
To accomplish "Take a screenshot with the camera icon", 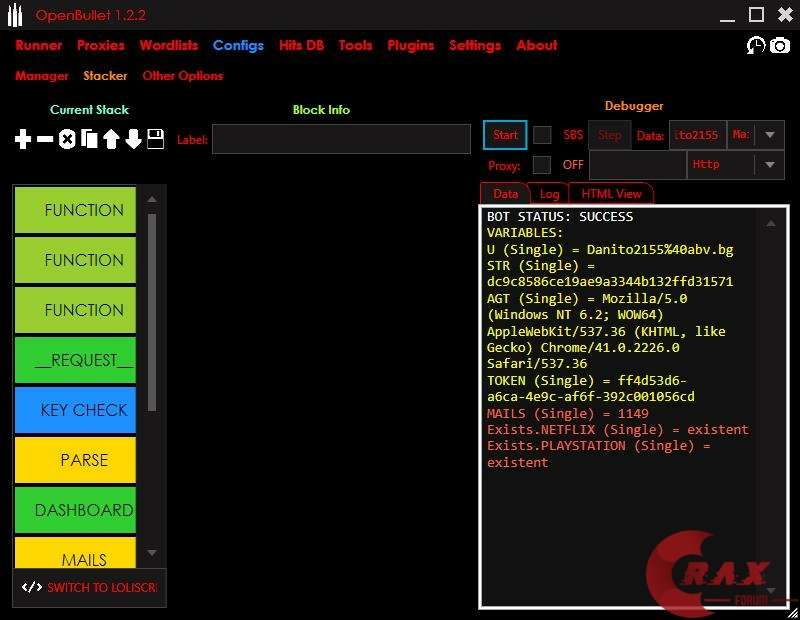I will pyautogui.click(x=780, y=45).
